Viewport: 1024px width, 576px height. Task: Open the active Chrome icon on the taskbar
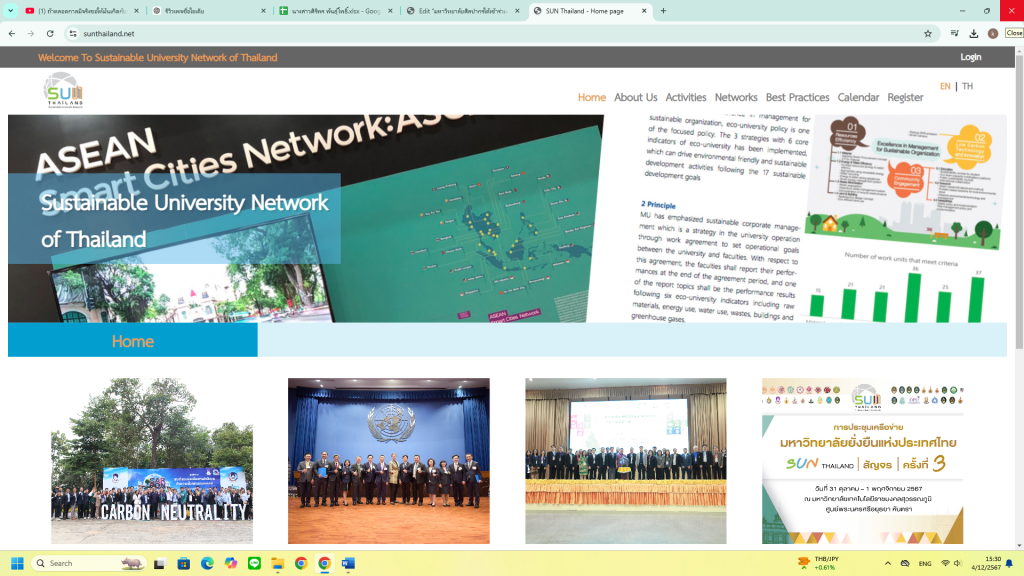click(325, 563)
